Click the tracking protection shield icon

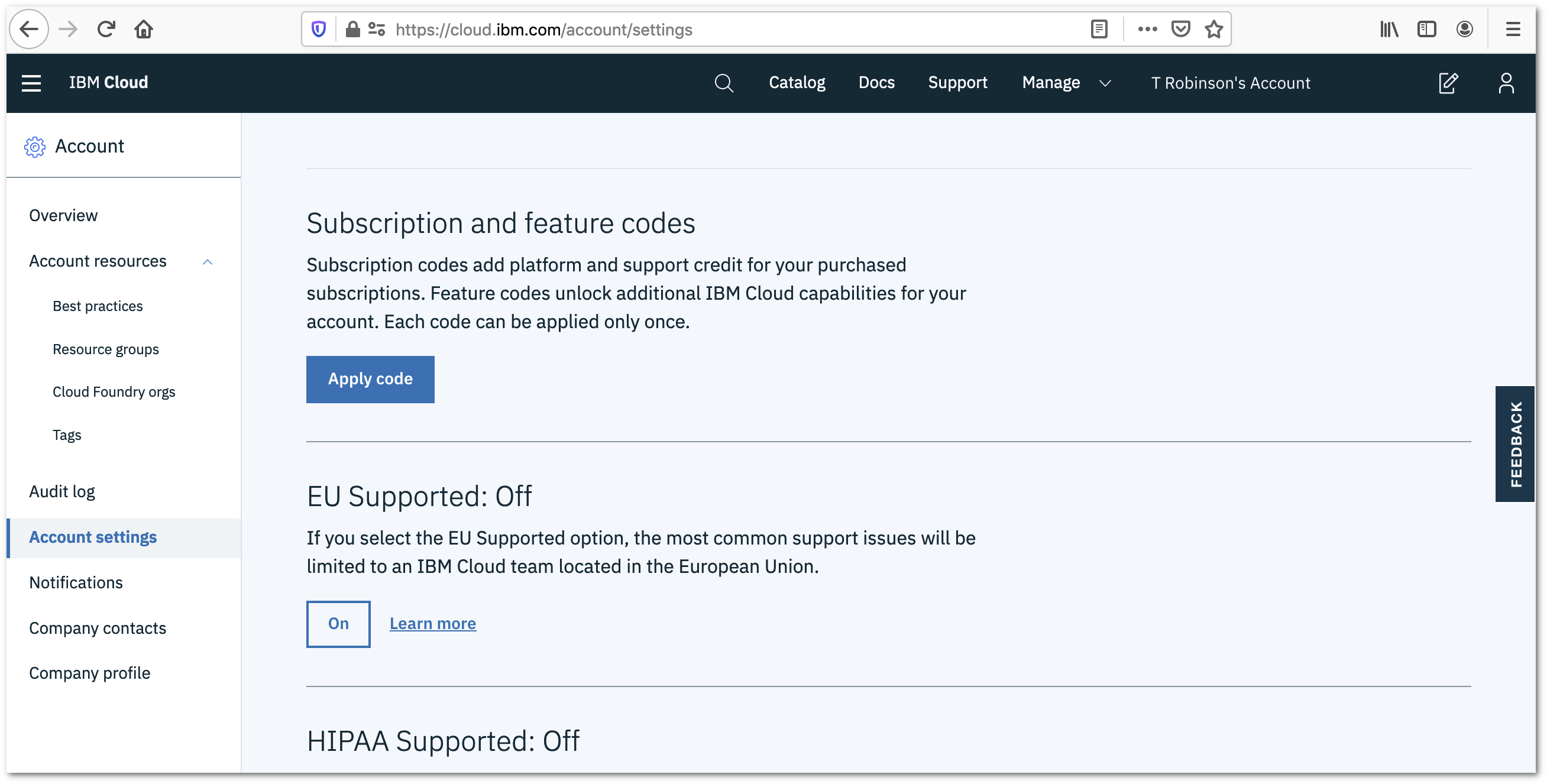[x=319, y=29]
